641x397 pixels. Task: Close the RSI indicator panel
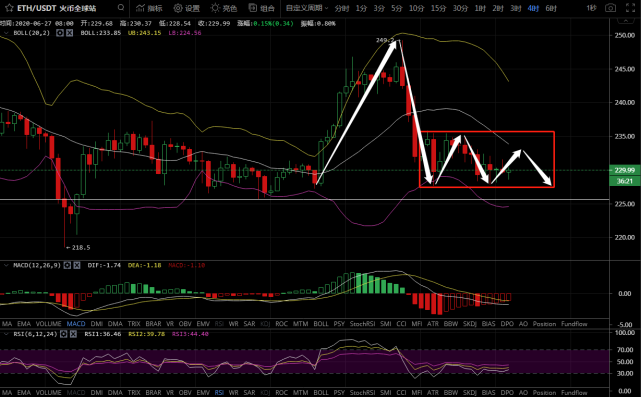(73, 334)
